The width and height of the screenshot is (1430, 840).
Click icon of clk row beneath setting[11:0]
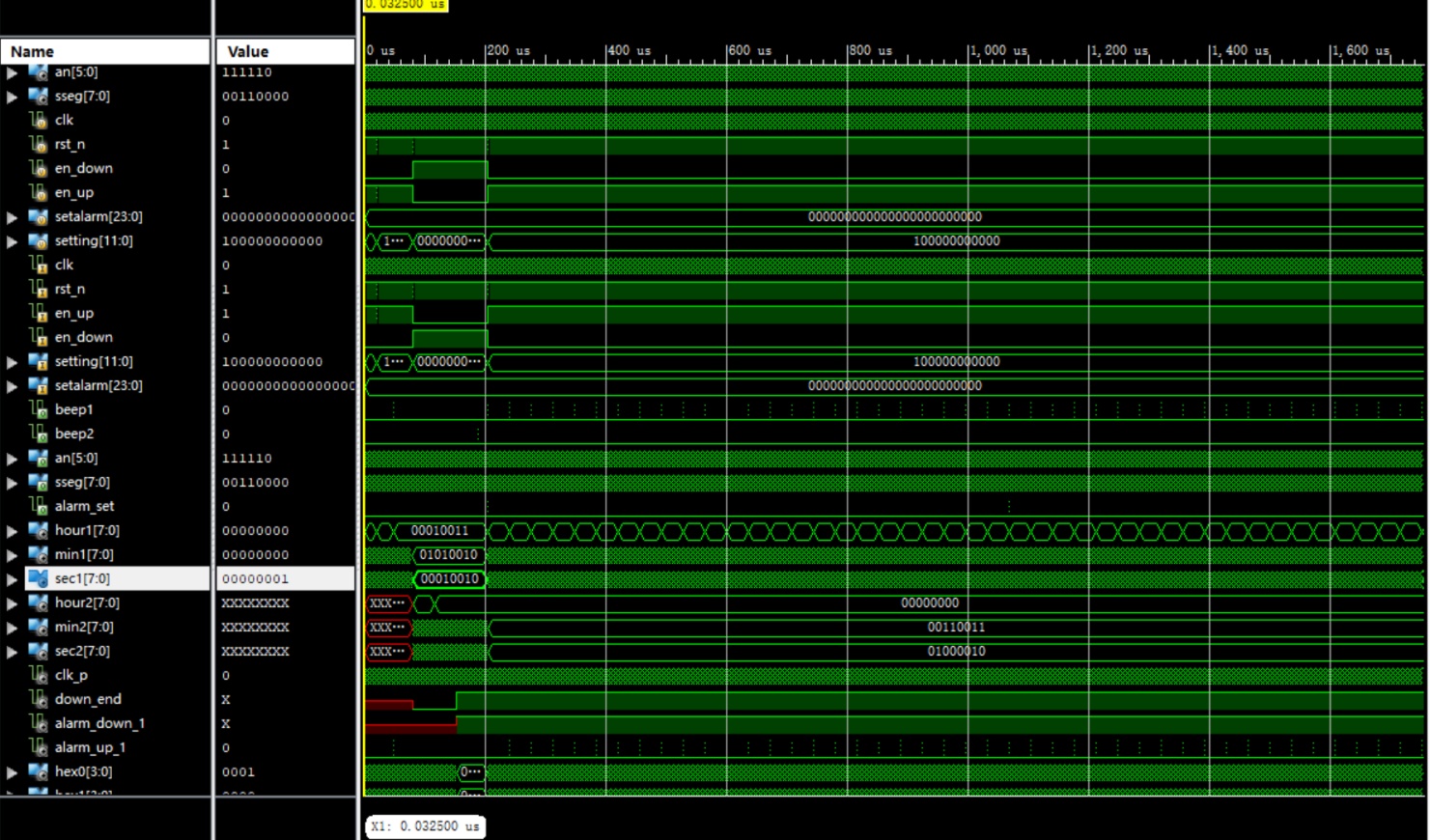tap(39, 265)
